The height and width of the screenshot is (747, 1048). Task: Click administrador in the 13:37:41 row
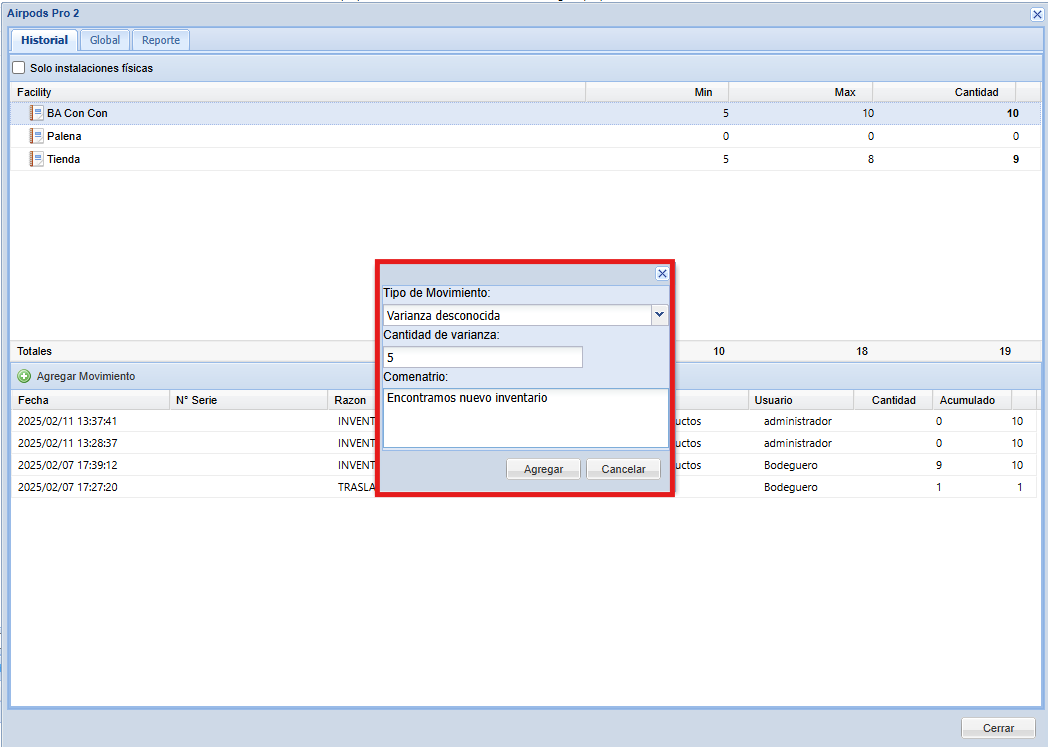[798, 421]
